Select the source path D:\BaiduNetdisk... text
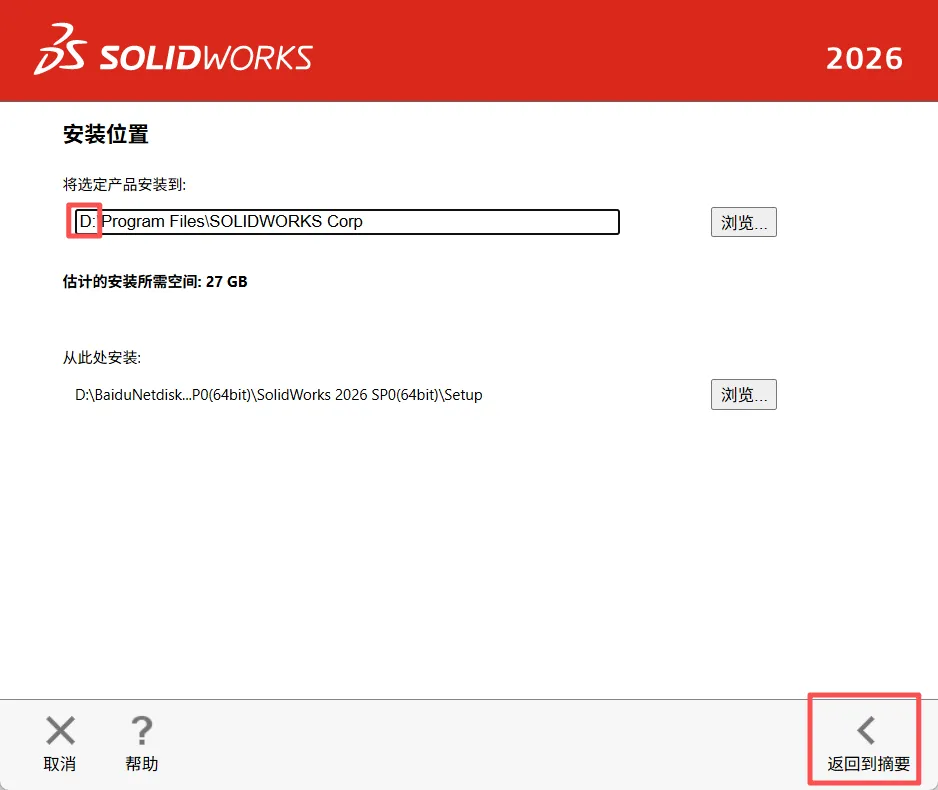The height and width of the screenshot is (790, 938). tap(279, 395)
